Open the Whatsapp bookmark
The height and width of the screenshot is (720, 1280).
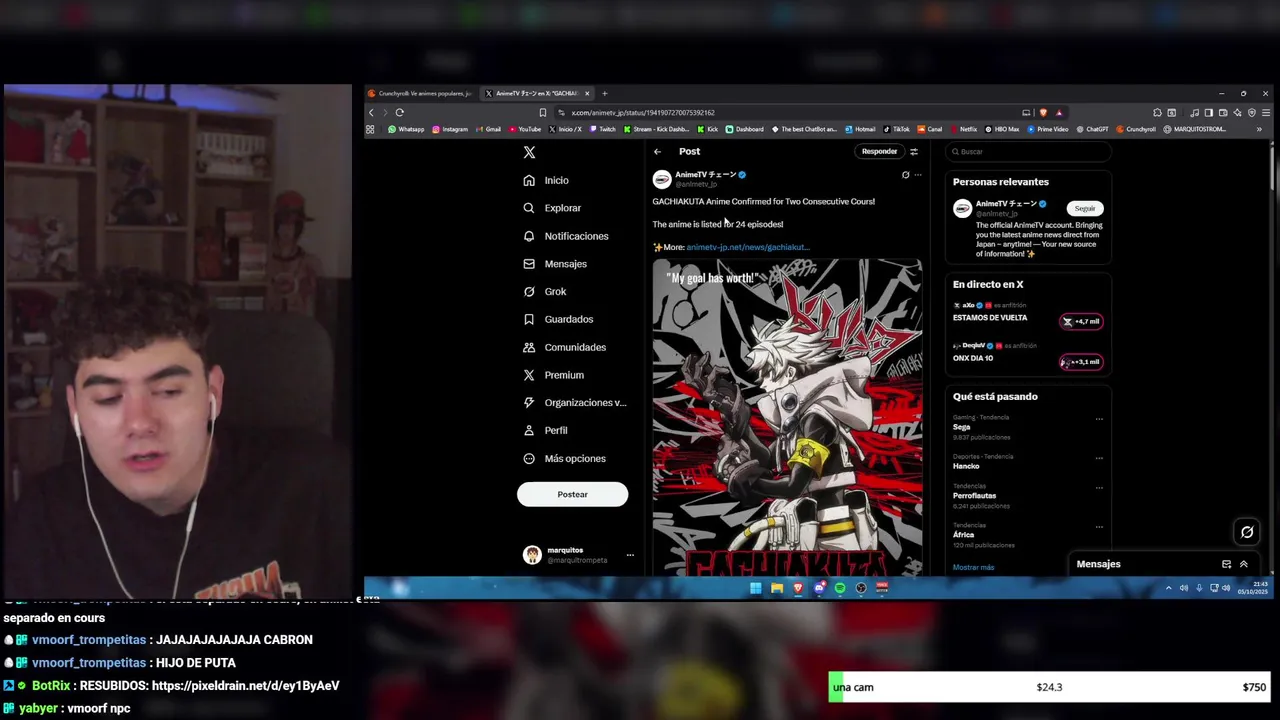click(406, 129)
